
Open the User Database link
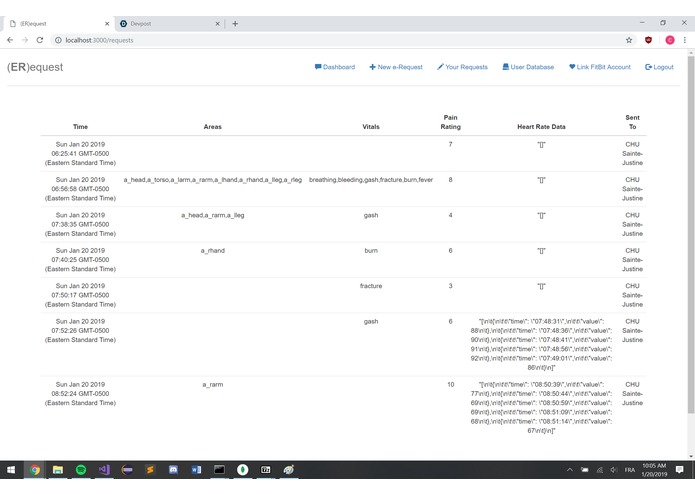coord(528,67)
